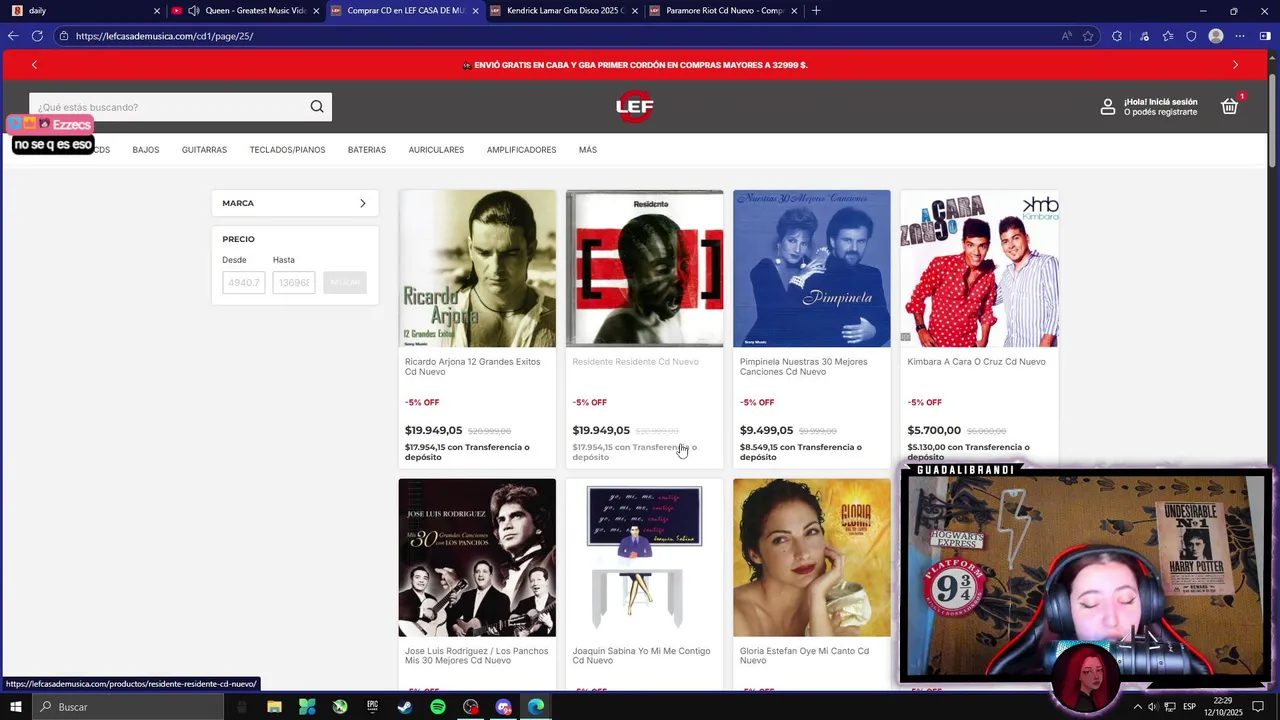Open Residente Residente Cd Nuevo link
The width and height of the screenshot is (1280, 720).
click(635, 362)
